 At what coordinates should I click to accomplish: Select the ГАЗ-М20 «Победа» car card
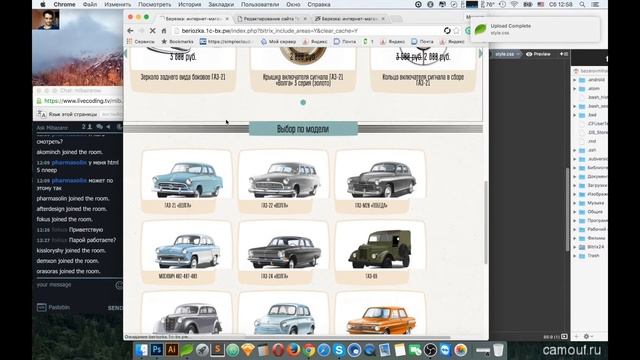coord(380,181)
